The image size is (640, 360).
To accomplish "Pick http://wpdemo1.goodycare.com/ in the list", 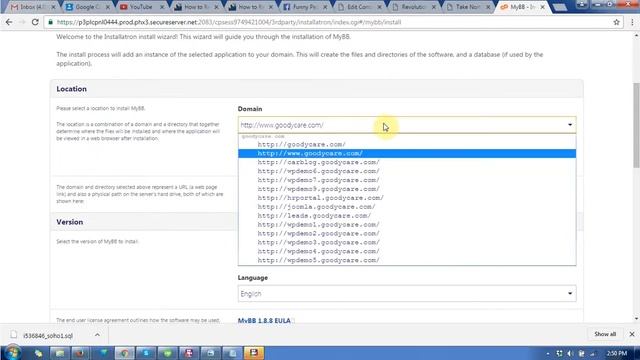I will point(407,225).
